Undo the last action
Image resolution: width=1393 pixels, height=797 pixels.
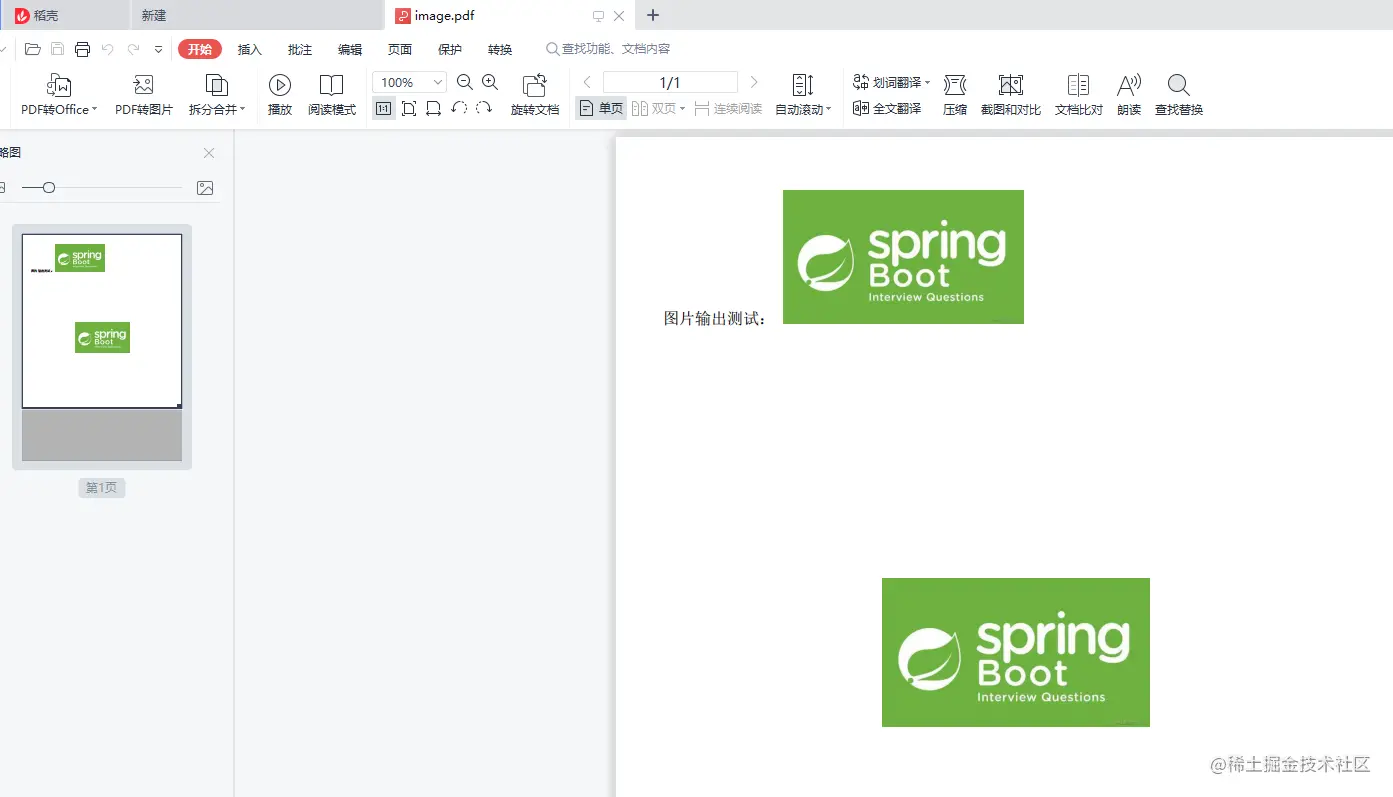point(108,49)
